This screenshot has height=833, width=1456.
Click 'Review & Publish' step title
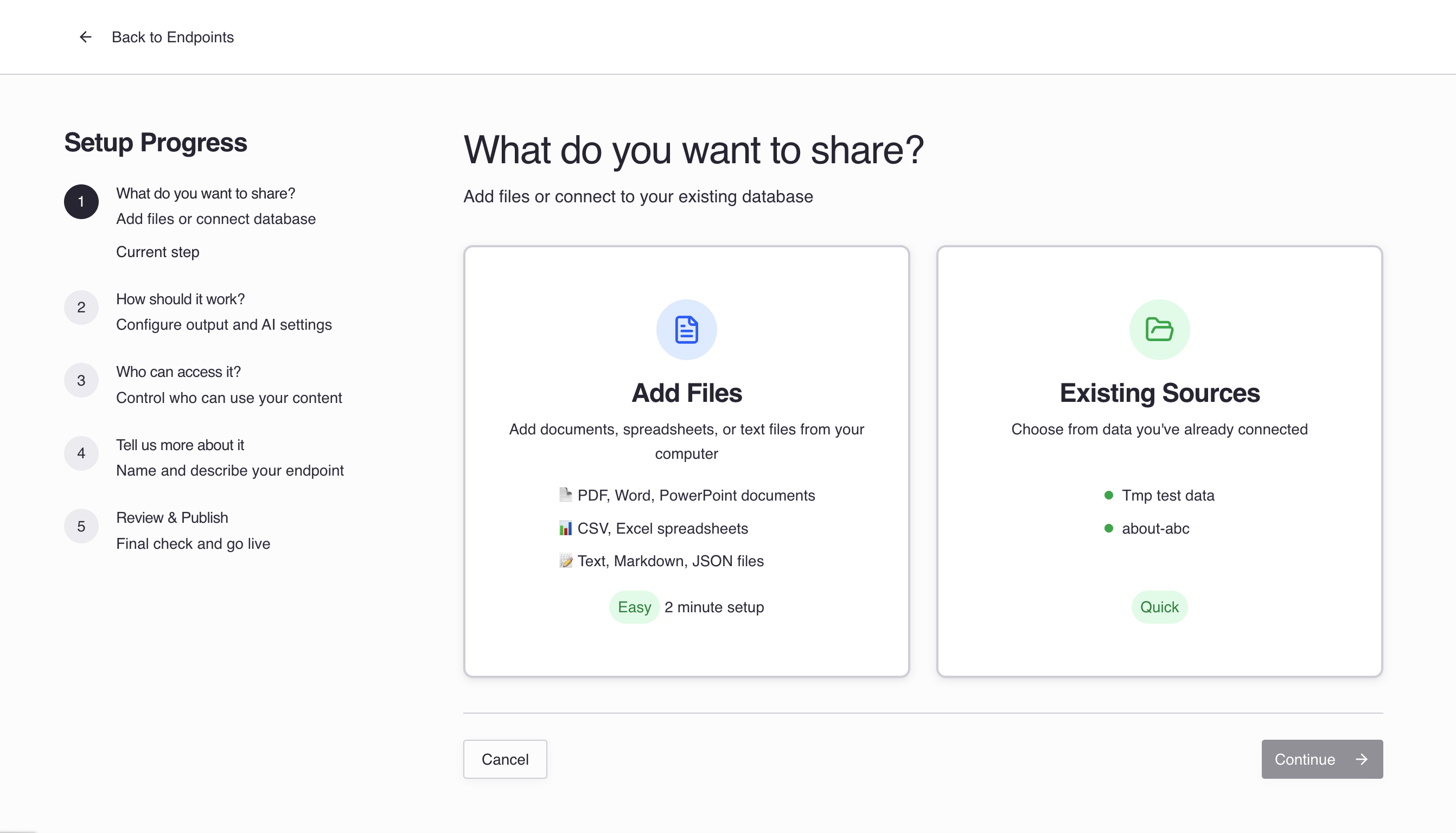(x=172, y=518)
